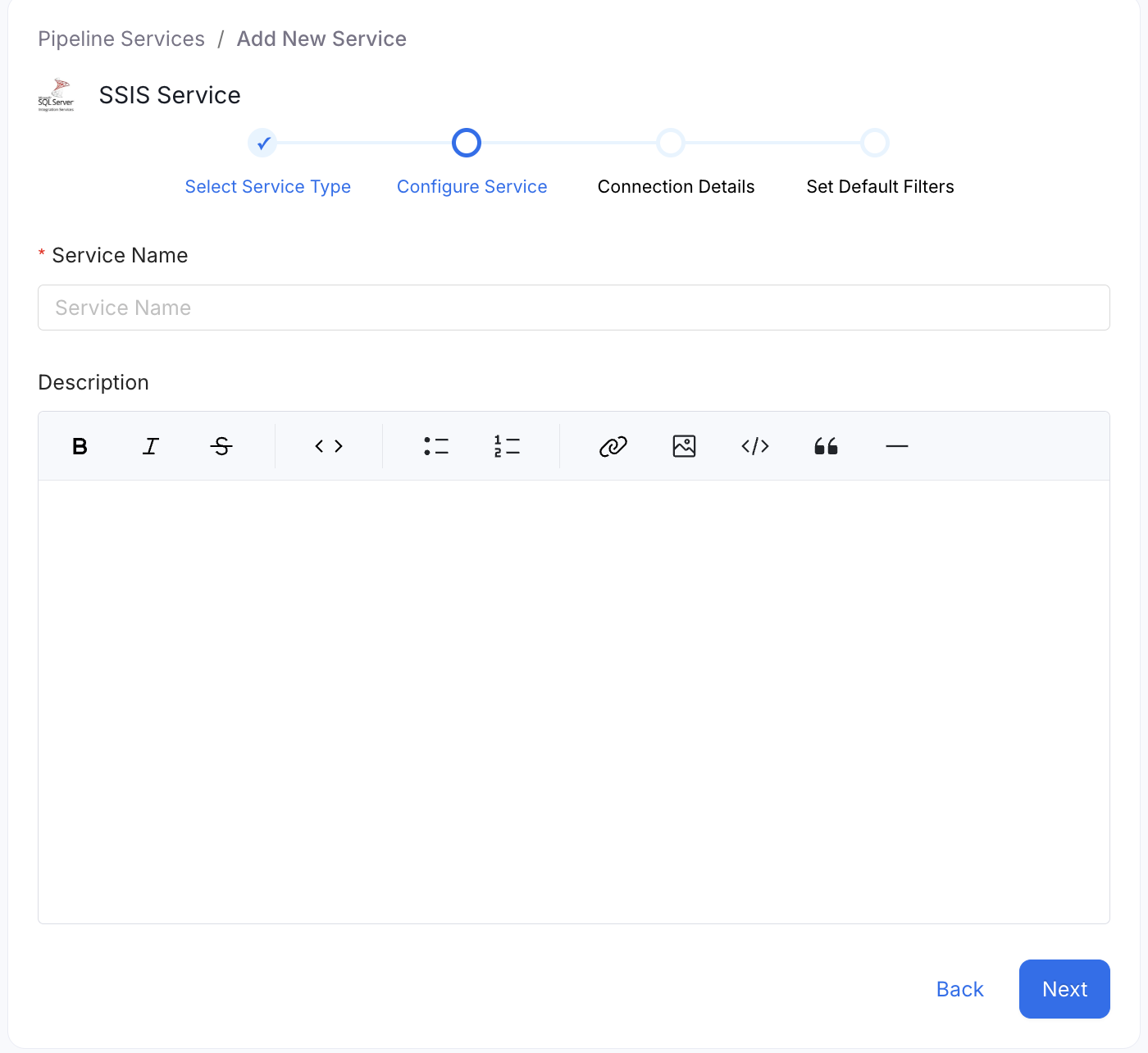Jump to Set Default Filters step
Image resolution: width=1148 pixels, height=1053 pixels.
pos(875,143)
